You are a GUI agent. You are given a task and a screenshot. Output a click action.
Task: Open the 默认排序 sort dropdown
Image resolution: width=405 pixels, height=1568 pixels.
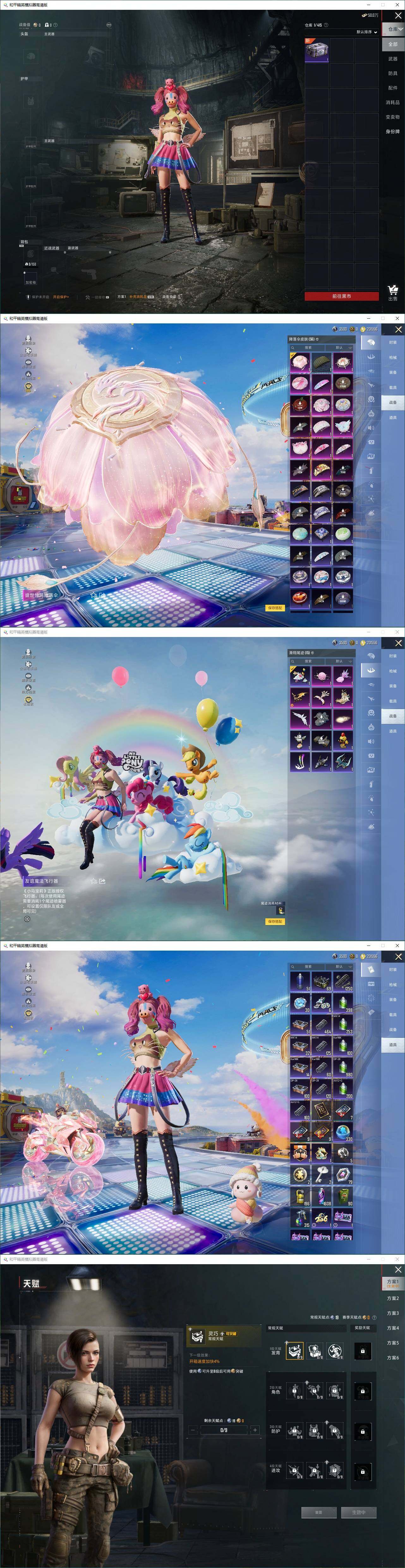[367, 32]
